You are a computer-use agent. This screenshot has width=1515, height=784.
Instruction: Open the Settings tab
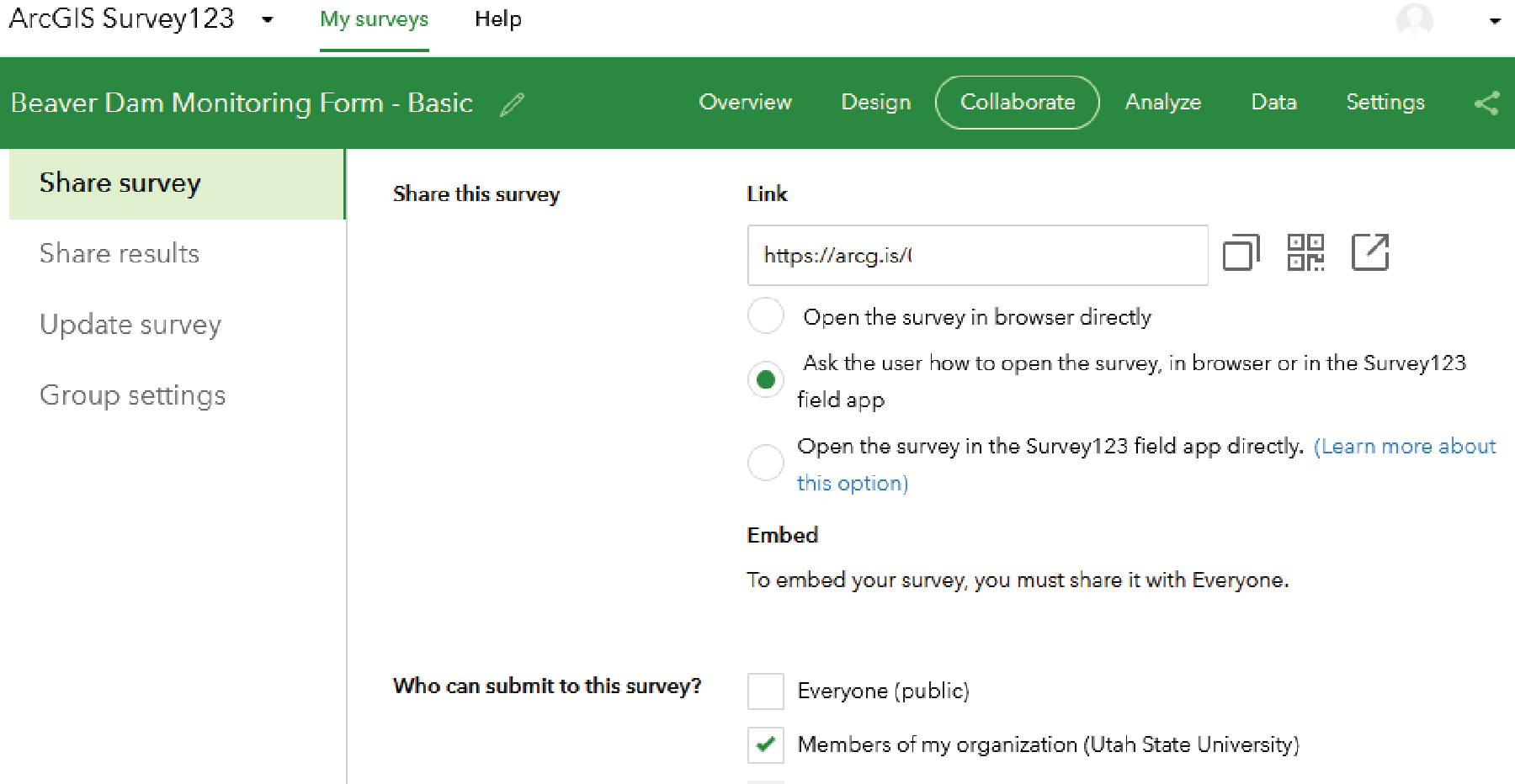(1385, 103)
